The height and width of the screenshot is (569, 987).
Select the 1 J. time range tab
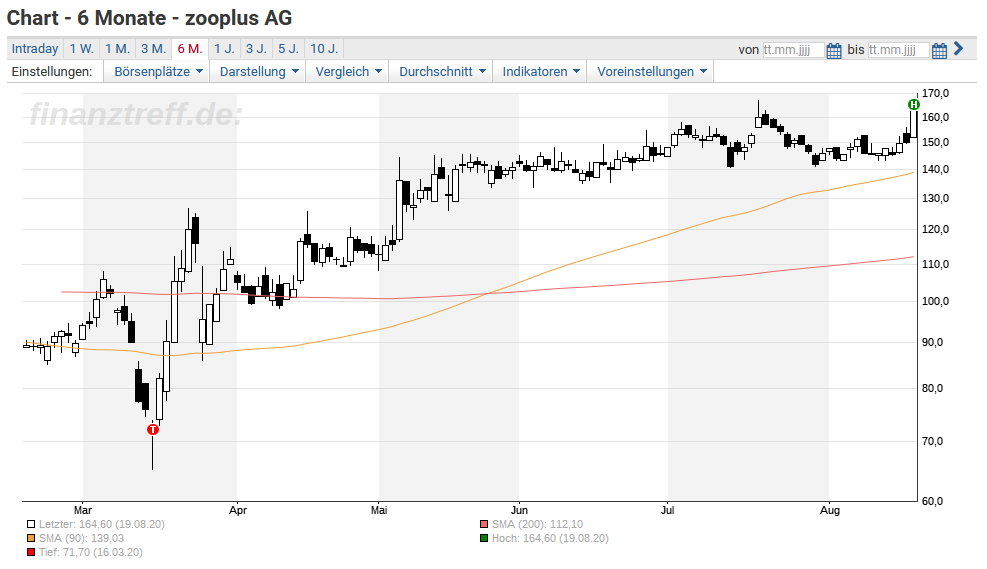point(224,48)
